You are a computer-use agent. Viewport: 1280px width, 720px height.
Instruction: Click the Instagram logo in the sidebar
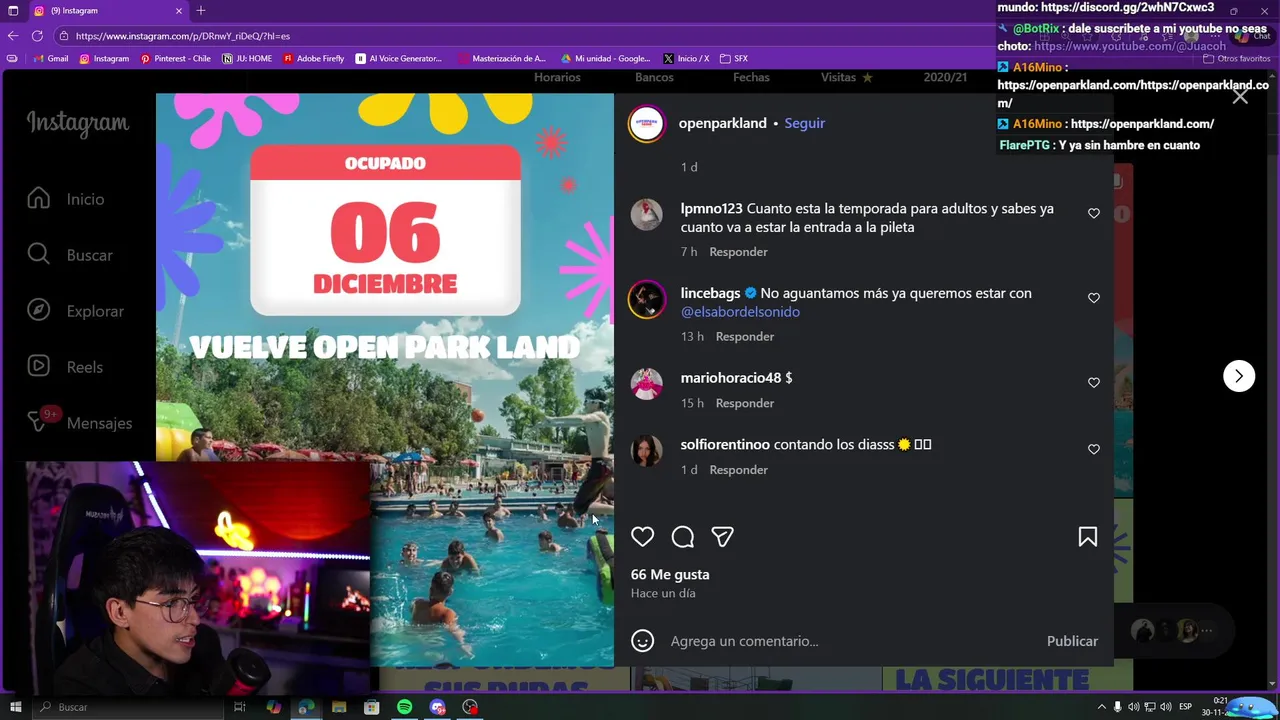click(78, 124)
